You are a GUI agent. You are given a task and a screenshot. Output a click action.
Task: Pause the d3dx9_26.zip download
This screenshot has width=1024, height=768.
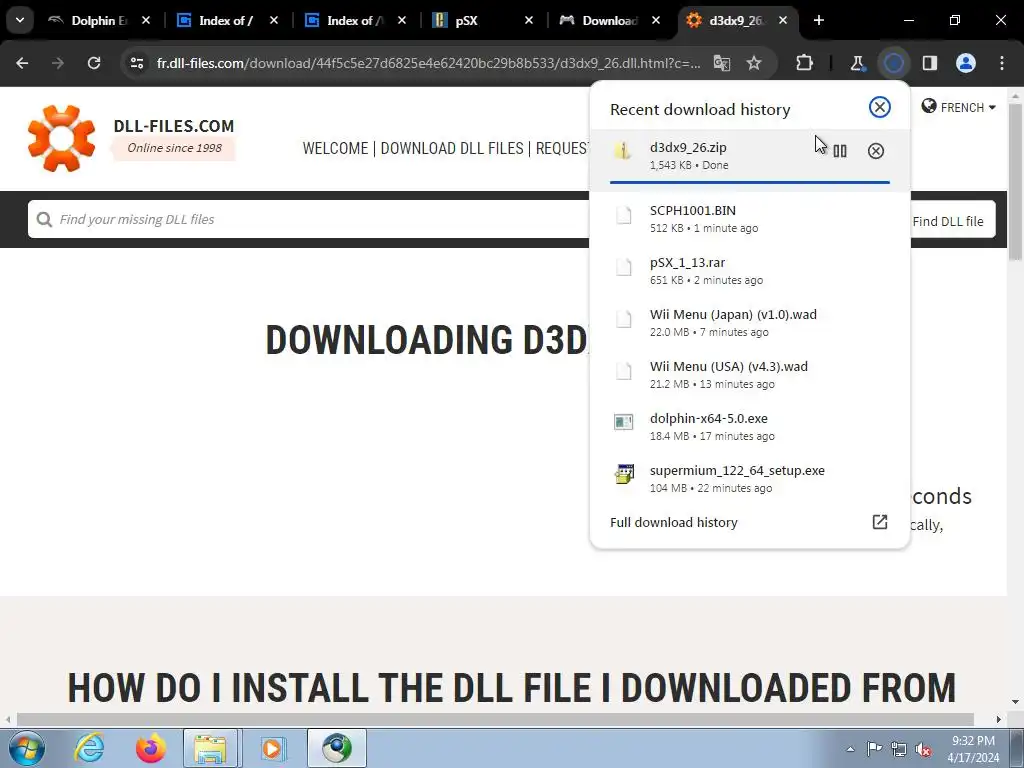840,151
